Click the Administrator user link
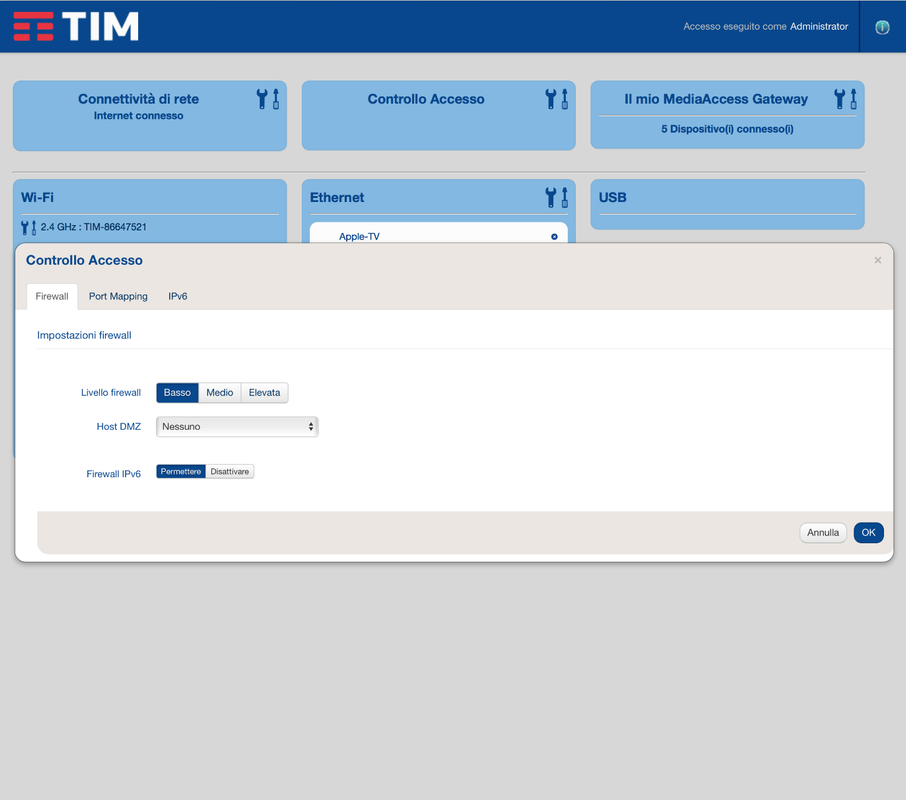Viewport: 906px width, 800px height. pyautogui.click(x=819, y=27)
